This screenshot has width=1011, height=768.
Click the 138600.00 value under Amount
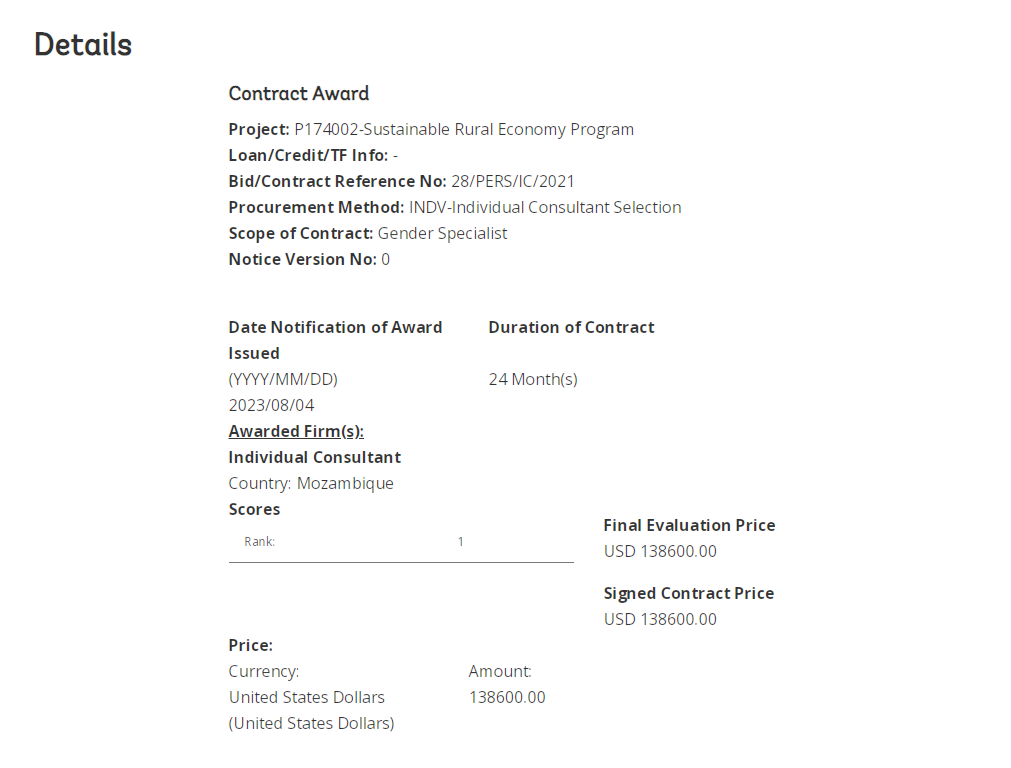(507, 697)
